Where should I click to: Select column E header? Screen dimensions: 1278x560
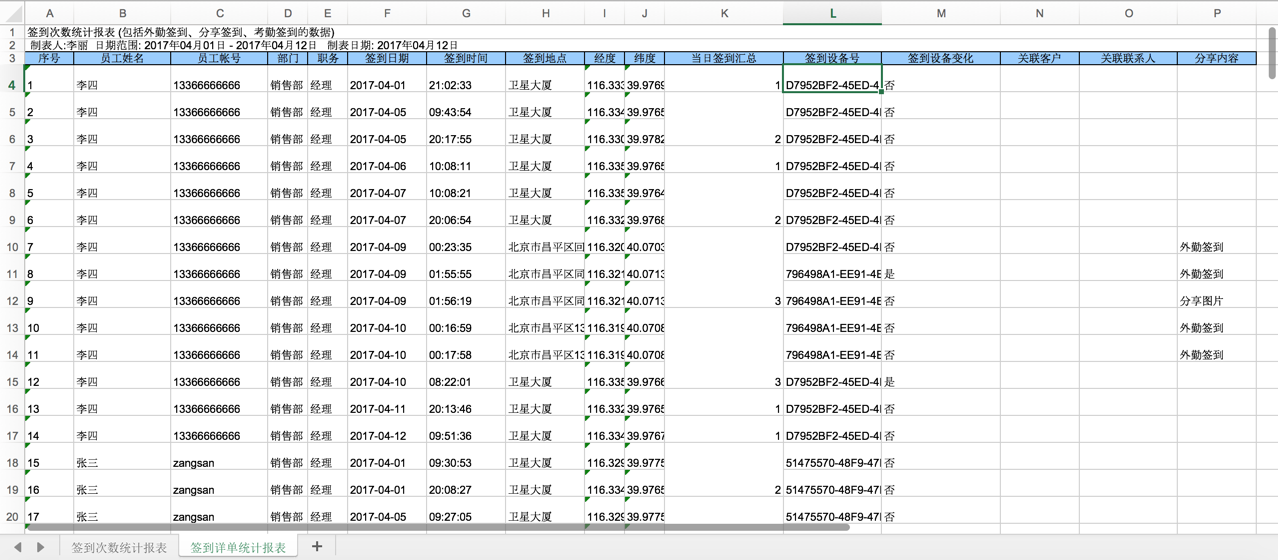click(x=327, y=13)
